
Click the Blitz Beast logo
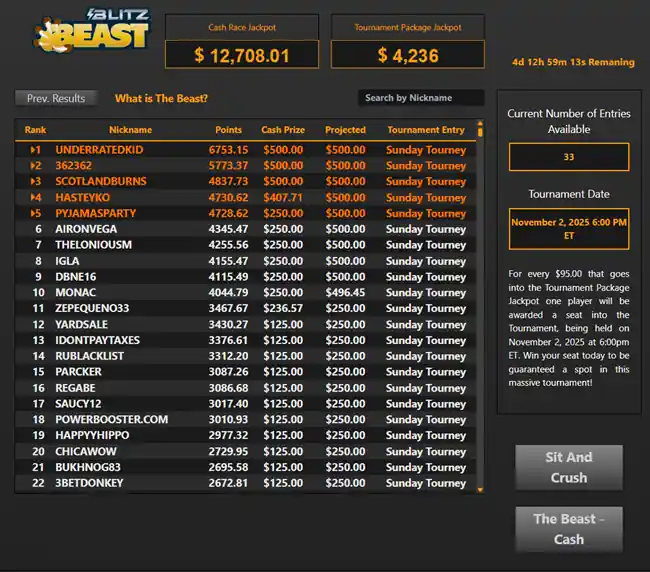click(x=92, y=31)
